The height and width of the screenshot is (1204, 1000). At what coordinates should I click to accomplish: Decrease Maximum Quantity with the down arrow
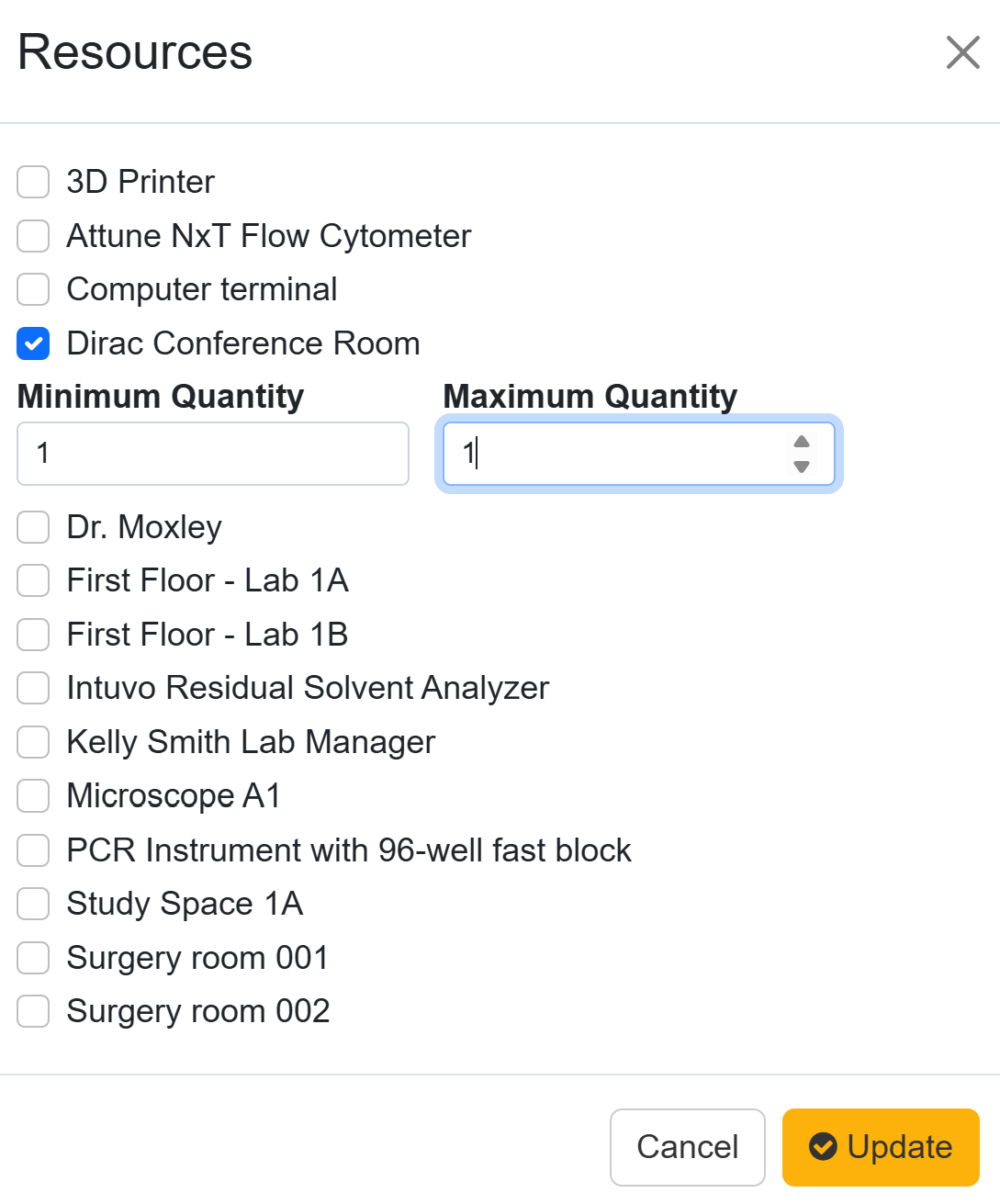click(x=802, y=467)
